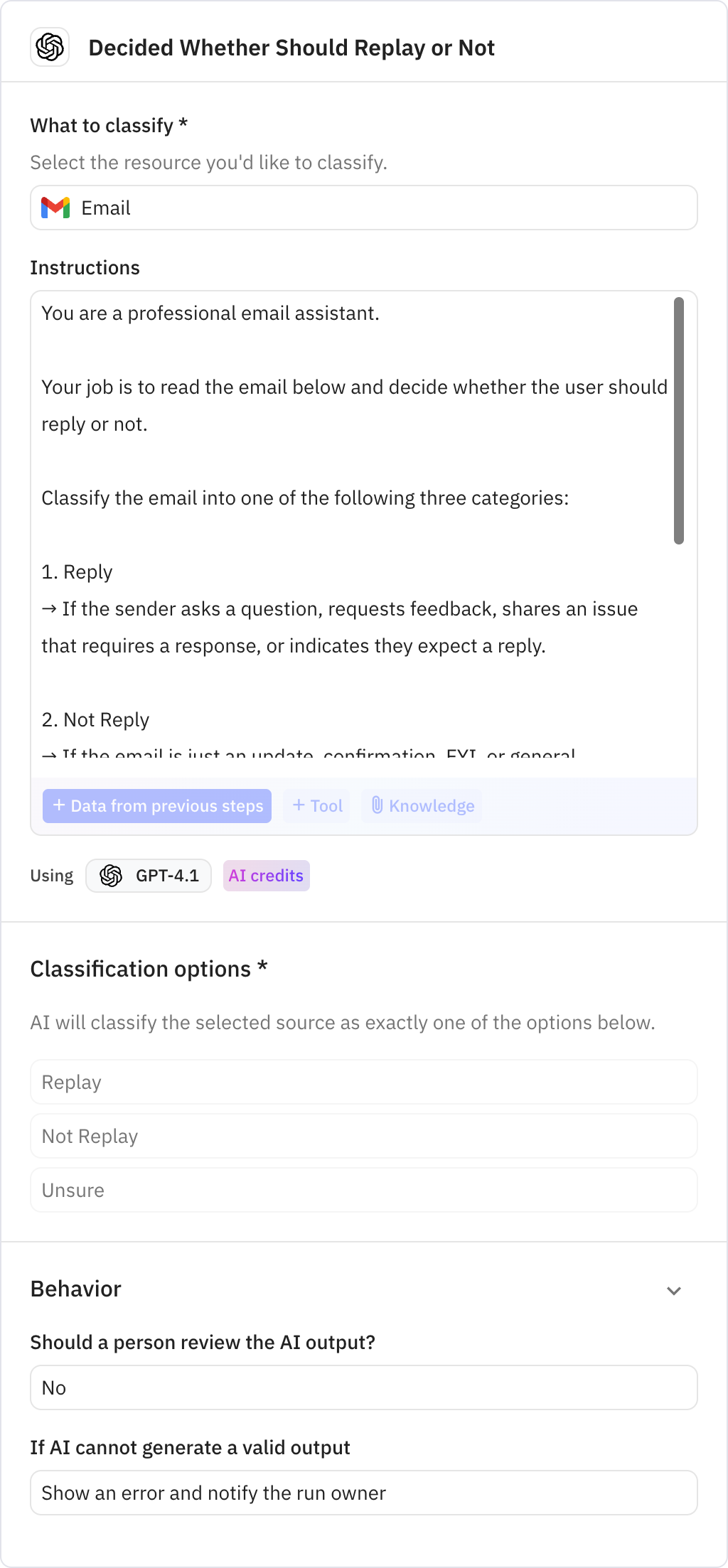Viewport: 728px width, 1568px height.
Task: Click the Gmail icon in the Email field
Action: point(56,208)
